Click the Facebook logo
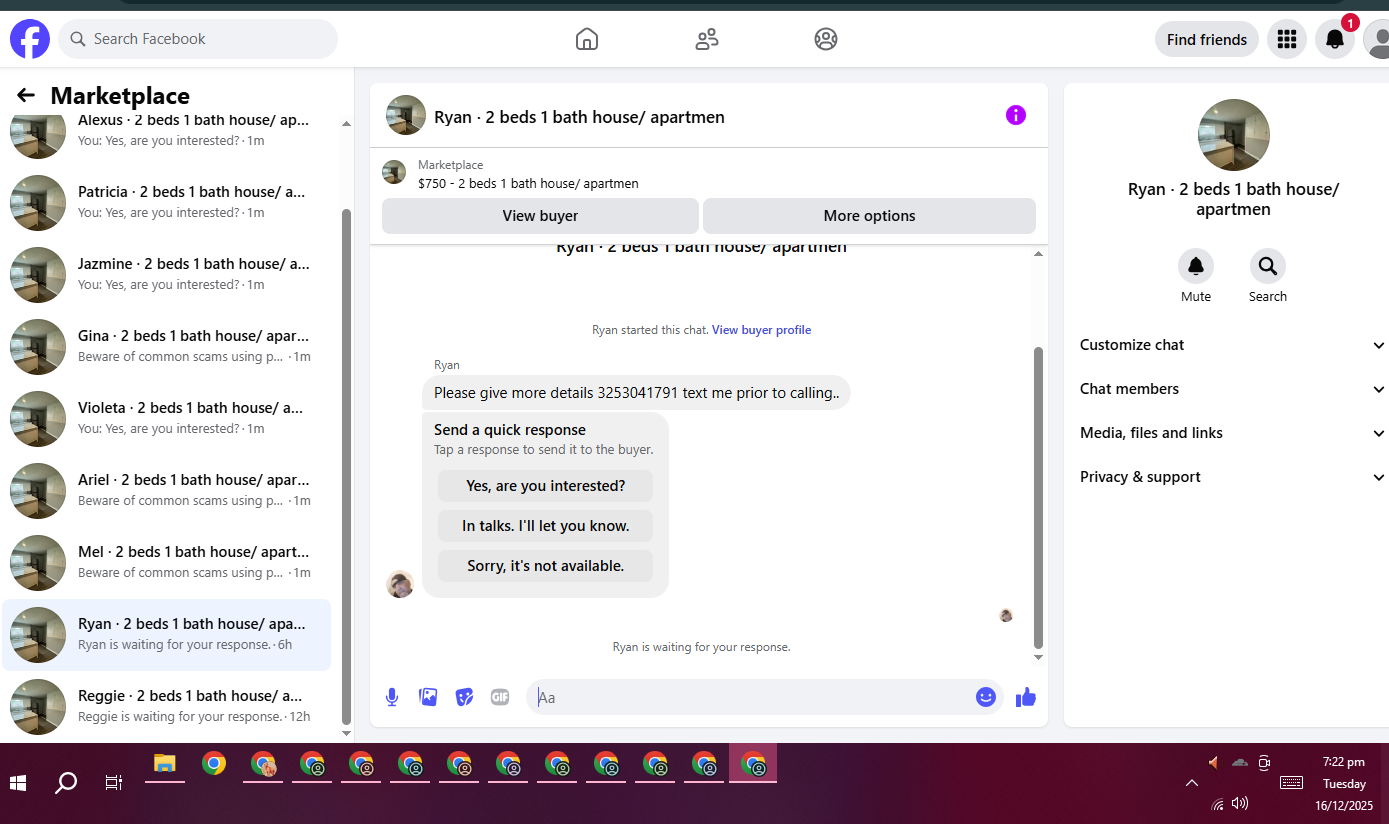This screenshot has width=1389, height=824. 30,39
